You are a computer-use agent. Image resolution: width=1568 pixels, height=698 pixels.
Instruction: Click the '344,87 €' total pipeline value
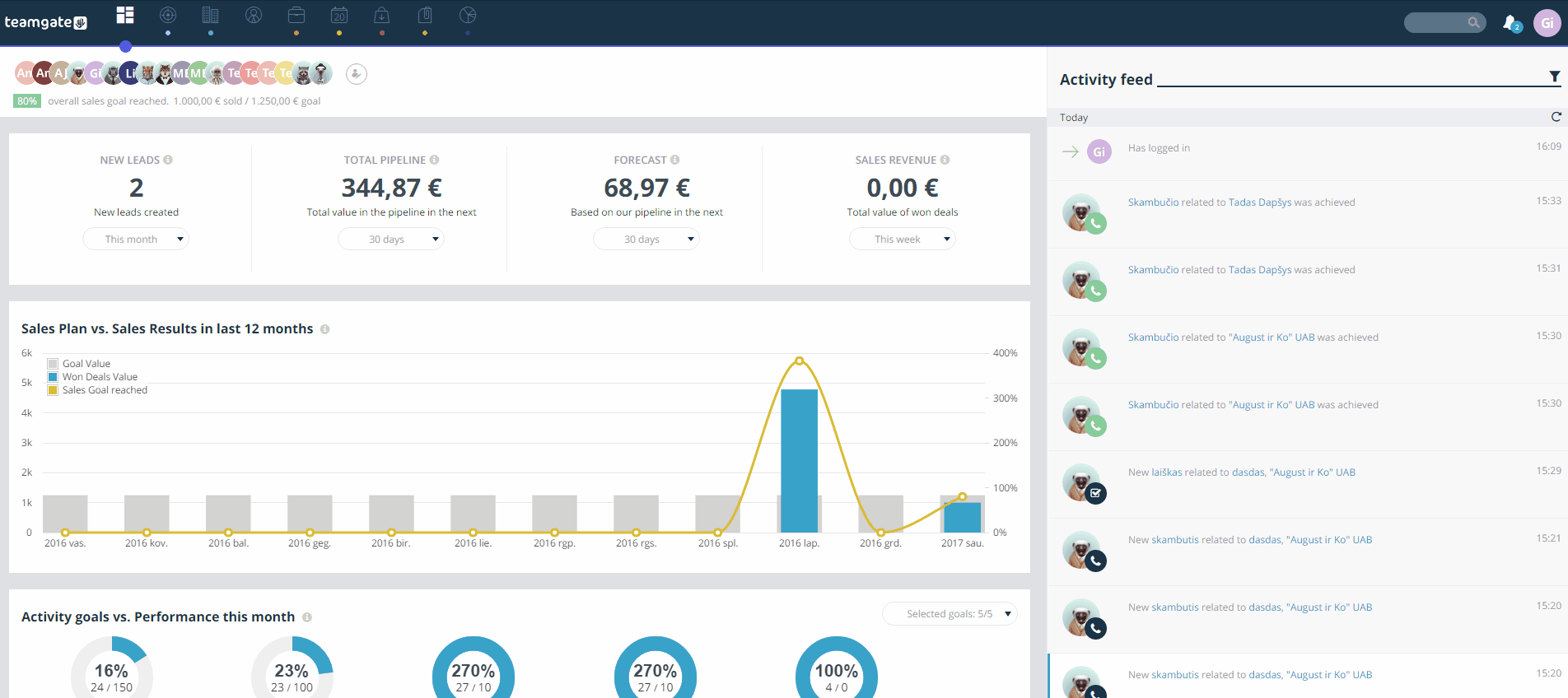392,188
